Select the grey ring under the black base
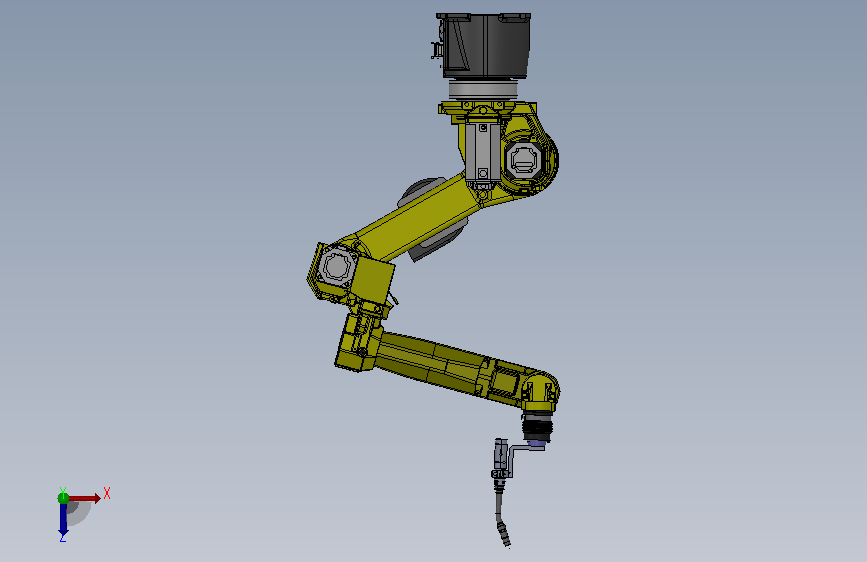This screenshot has height=562, width=867. click(483, 90)
